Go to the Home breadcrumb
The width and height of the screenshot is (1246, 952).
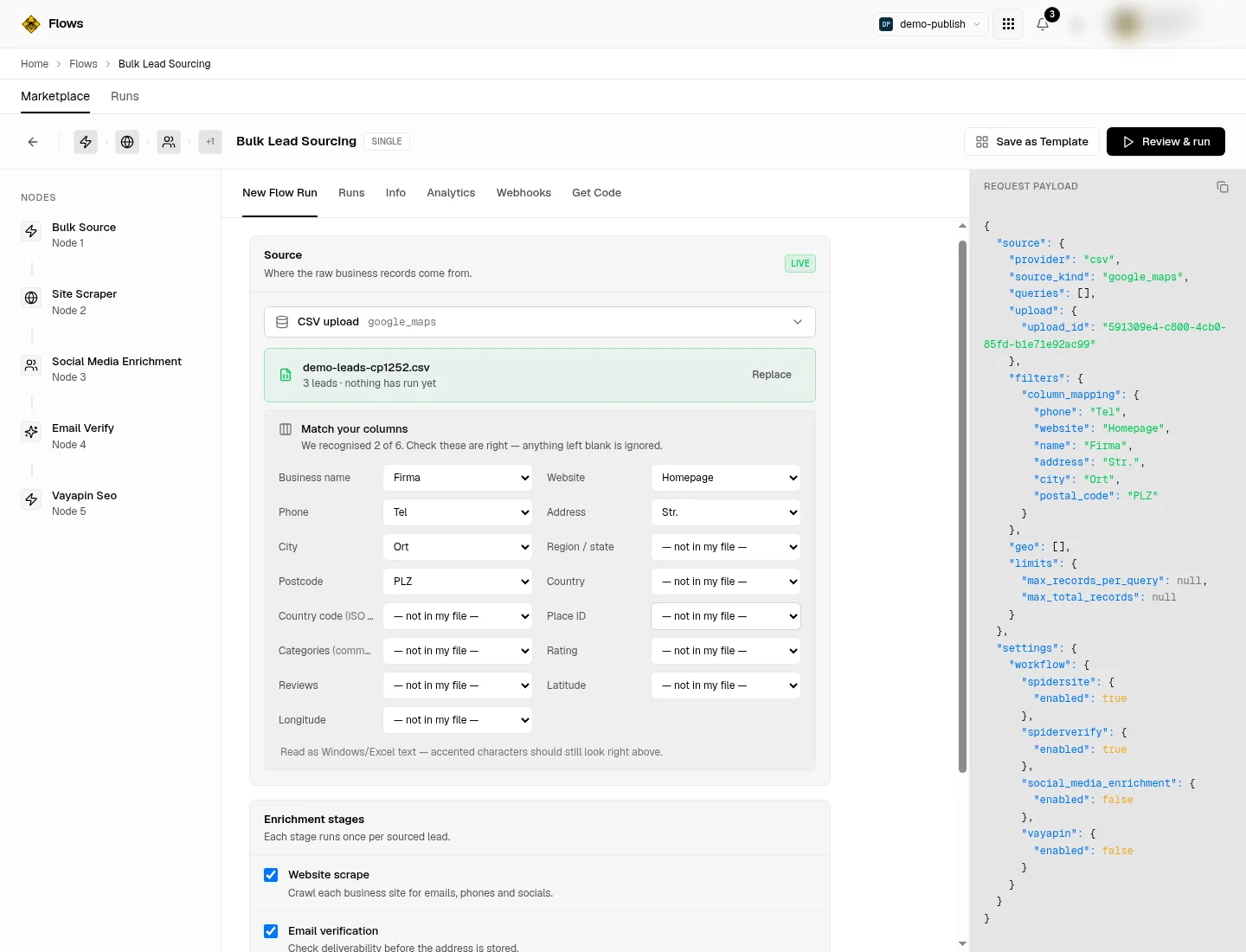pos(35,64)
